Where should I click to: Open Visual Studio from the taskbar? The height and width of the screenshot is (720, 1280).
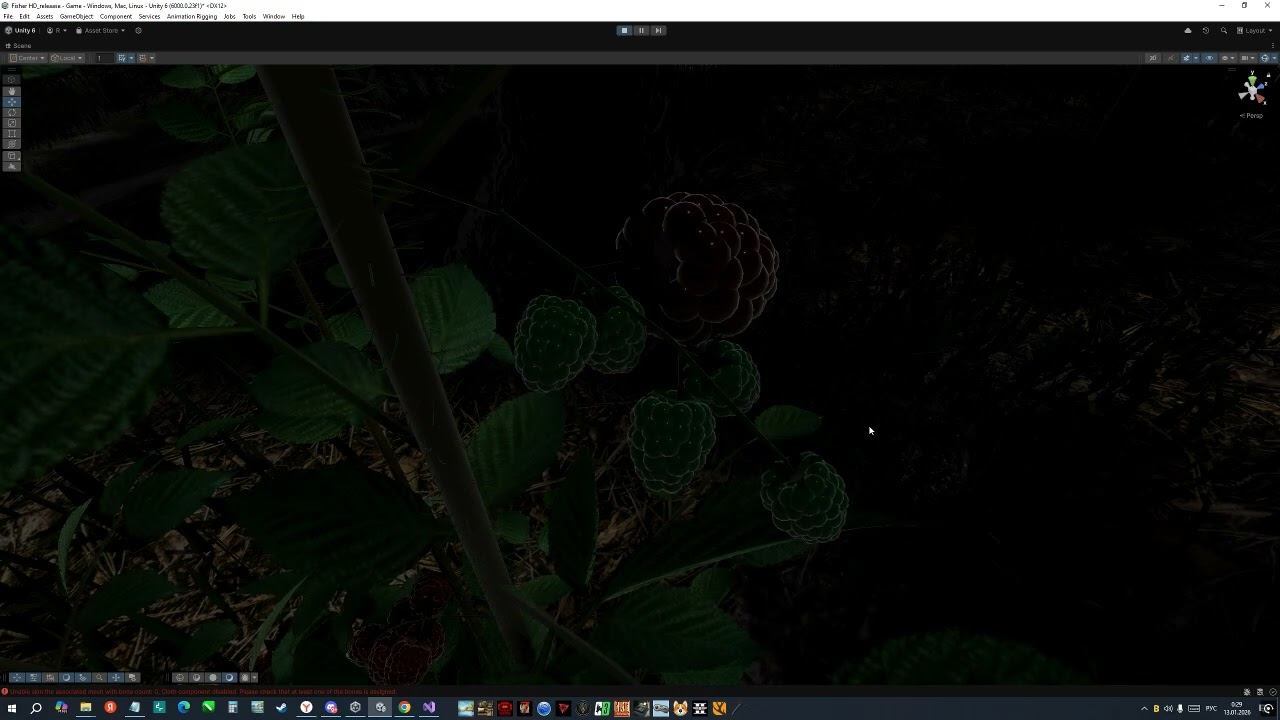point(429,708)
